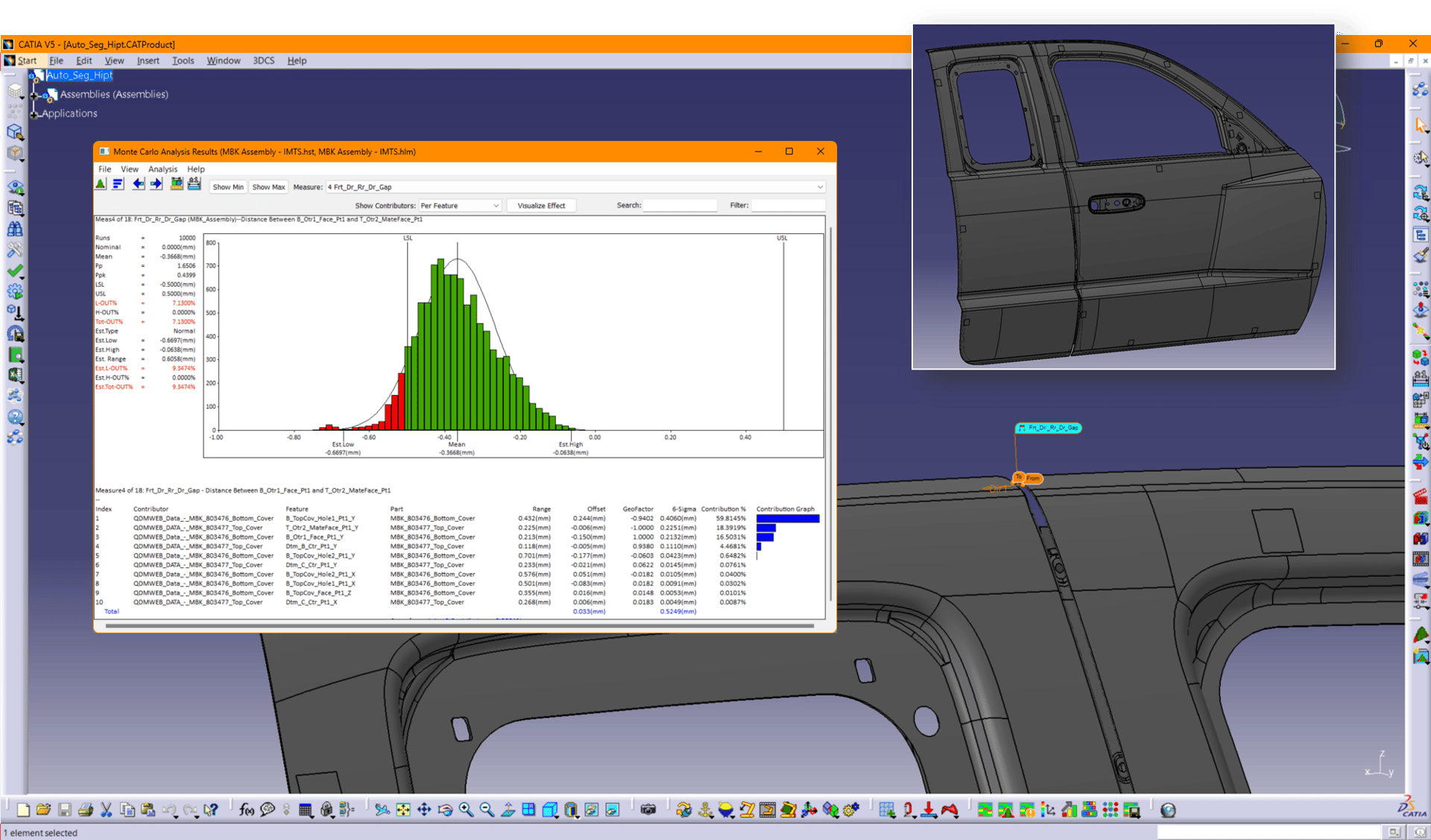The width and height of the screenshot is (1431, 840).
Task: Open the View menu in results window
Action: click(129, 169)
